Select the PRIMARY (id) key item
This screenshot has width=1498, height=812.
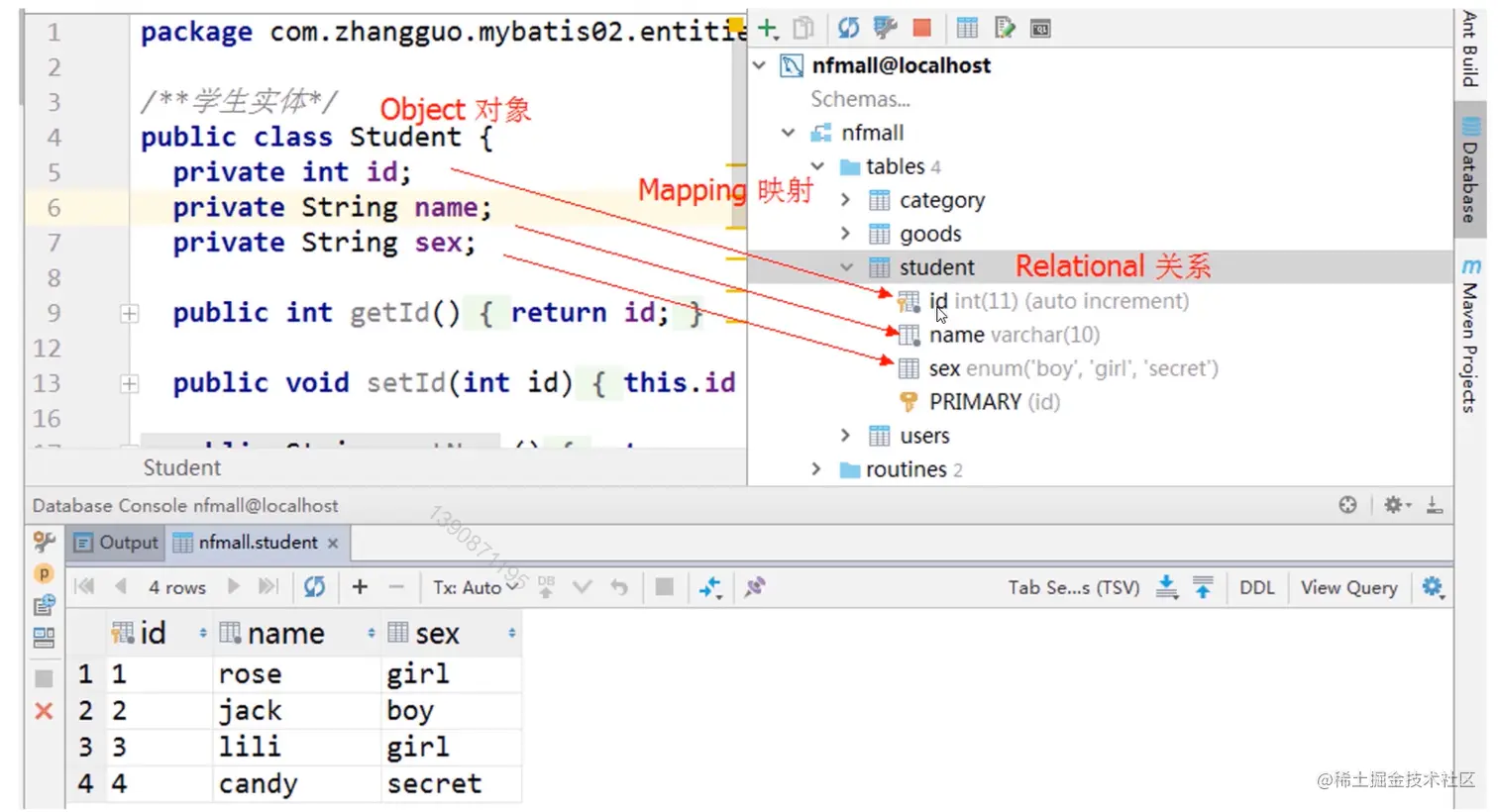point(980,402)
